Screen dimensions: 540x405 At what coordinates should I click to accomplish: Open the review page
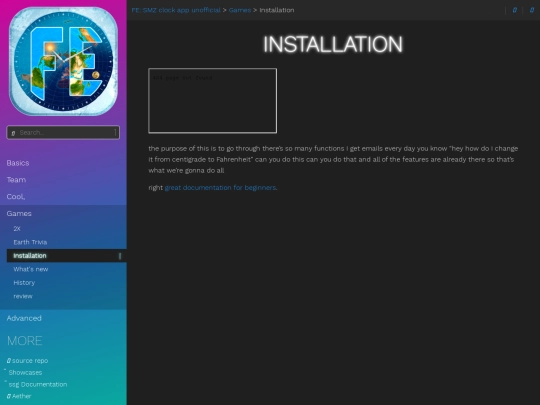(23, 296)
